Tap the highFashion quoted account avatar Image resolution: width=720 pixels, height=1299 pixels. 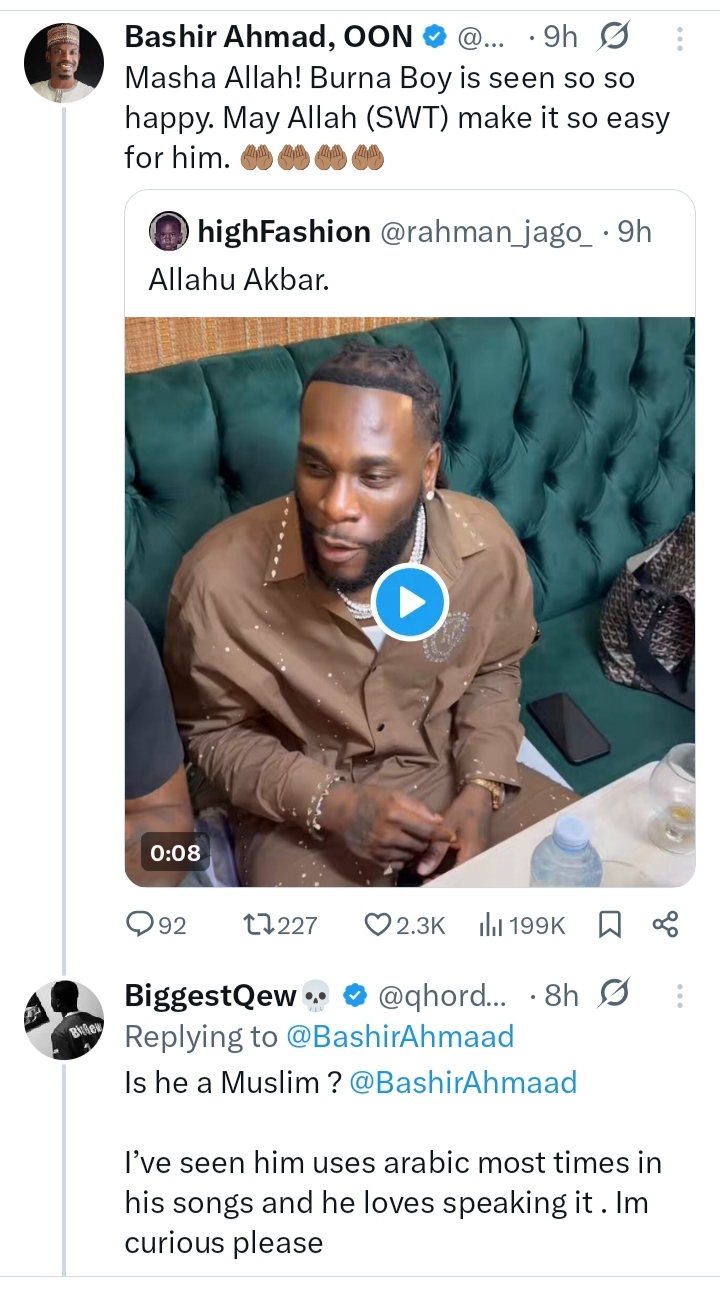(168, 232)
